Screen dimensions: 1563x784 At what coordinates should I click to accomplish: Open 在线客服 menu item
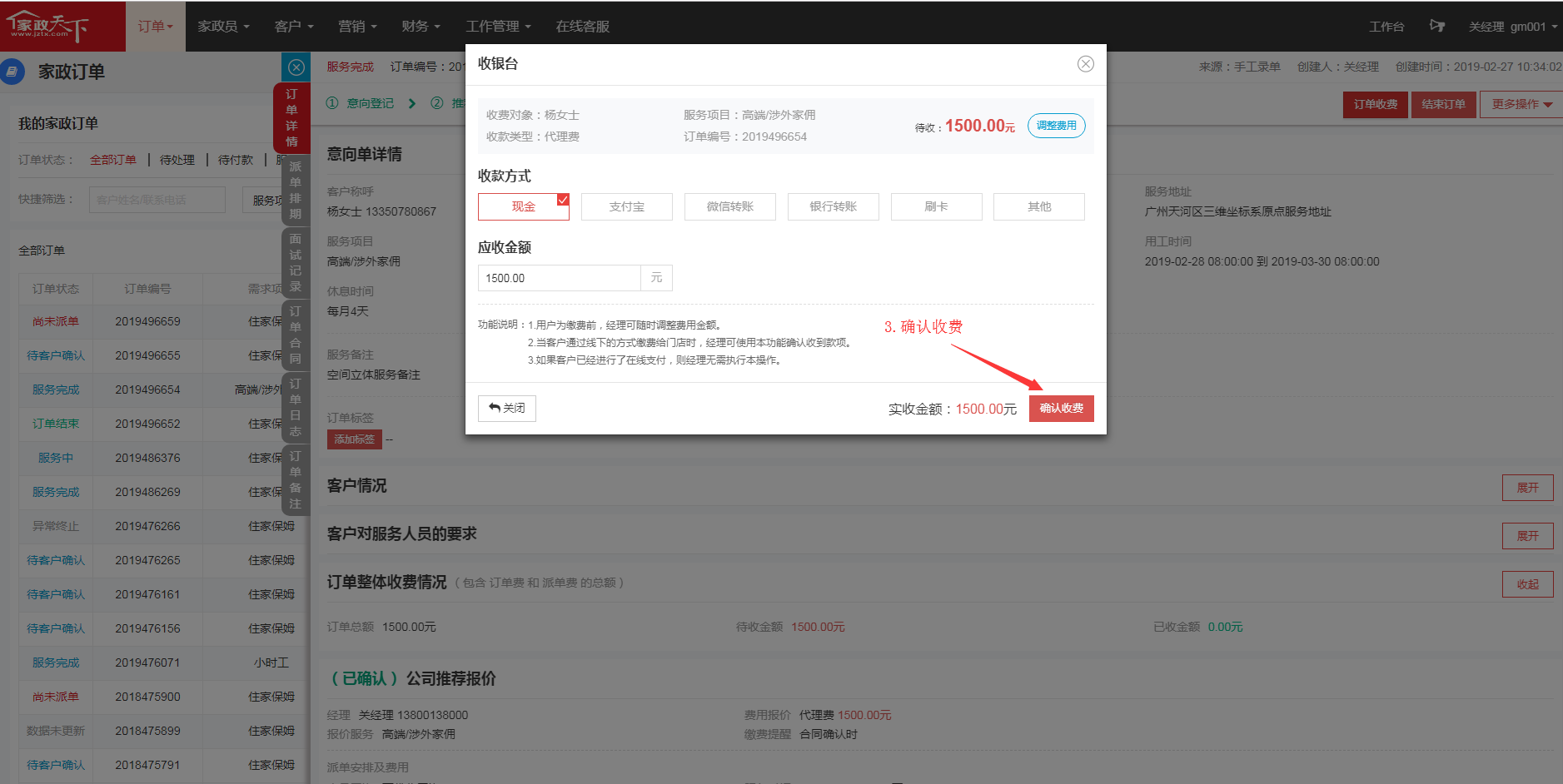[x=583, y=27]
